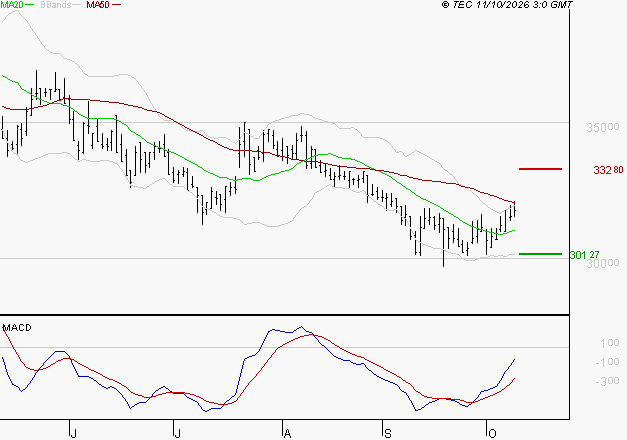Click the 301.27 support value
The height and width of the screenshot is (440, 627).
584,255
